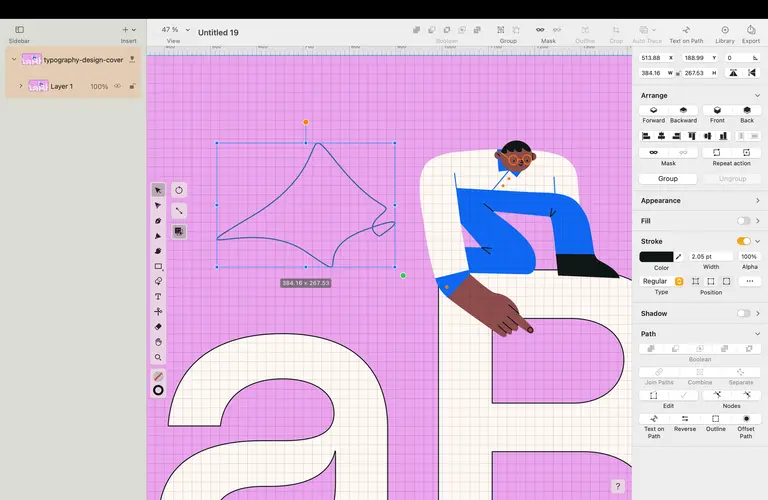The width and height of the screenshot is (768, 500).
Task: Click Forward in Arrange panel
Action: point(653,110)
